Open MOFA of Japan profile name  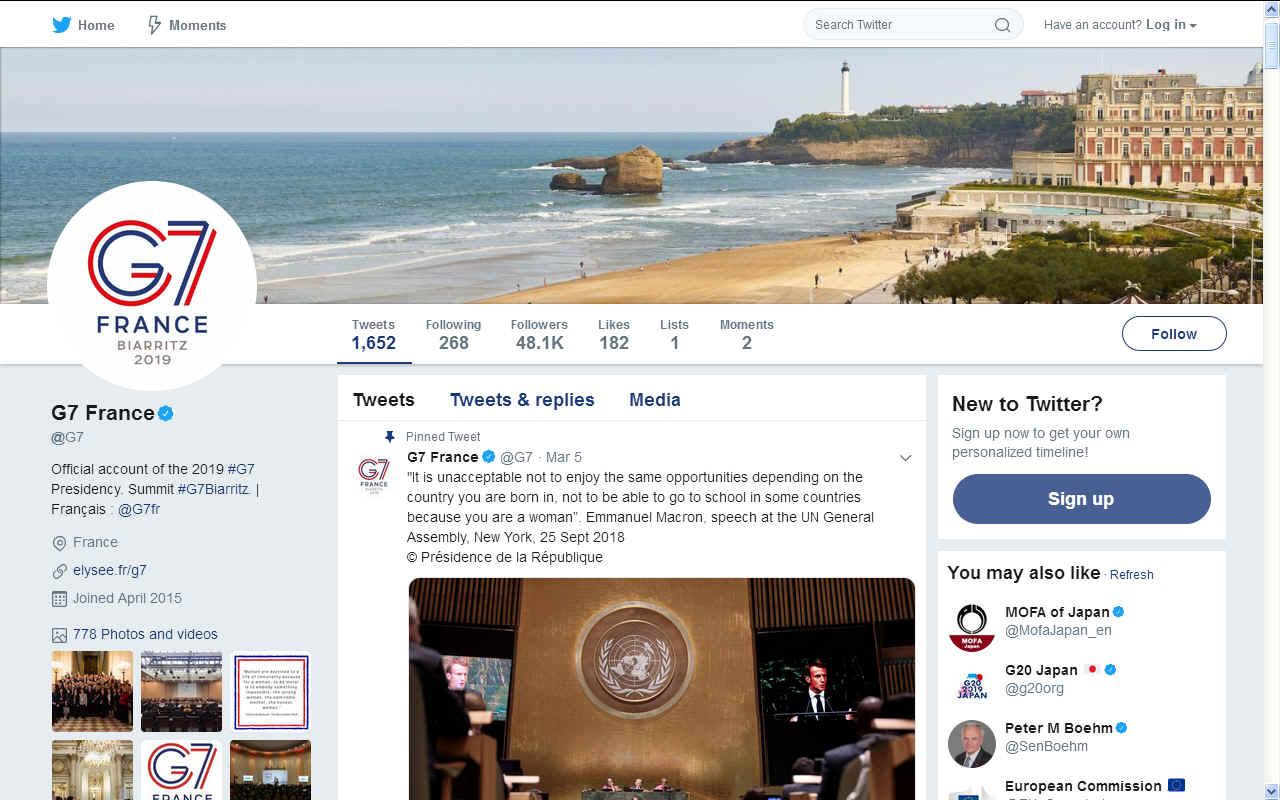1057,612
